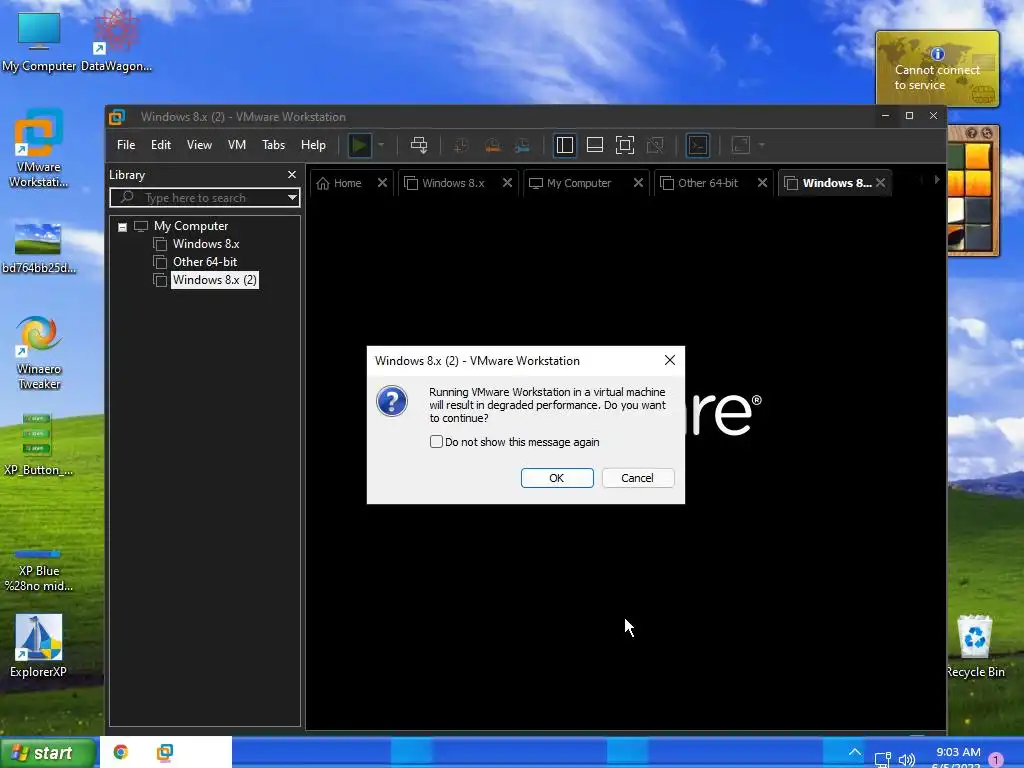Open the XP Blue desktop file
This screenshot has width=1024, height=768.
click(38, 571)
